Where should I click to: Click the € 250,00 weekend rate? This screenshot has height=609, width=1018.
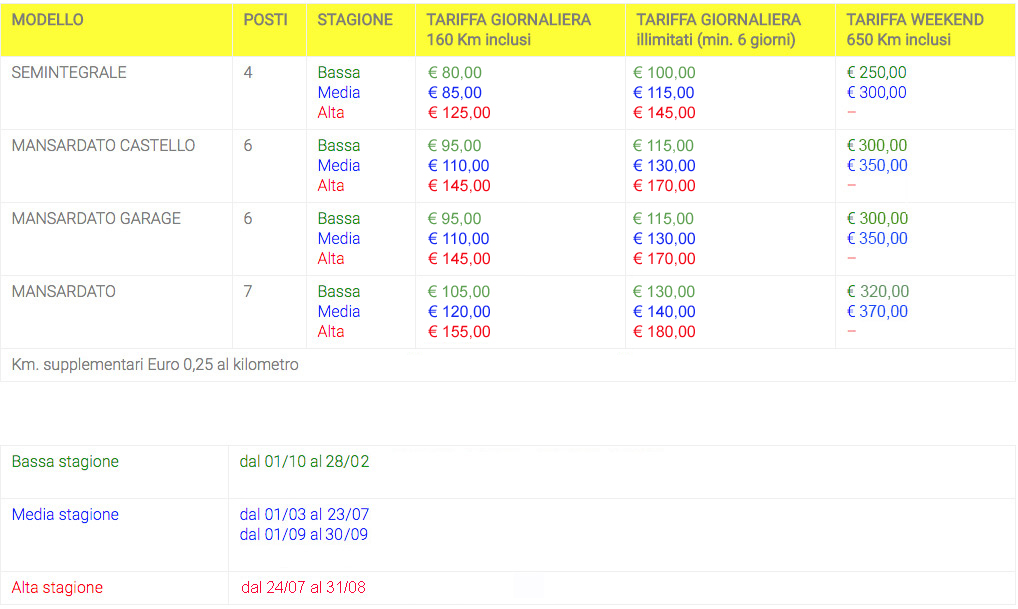pos(876,73)
